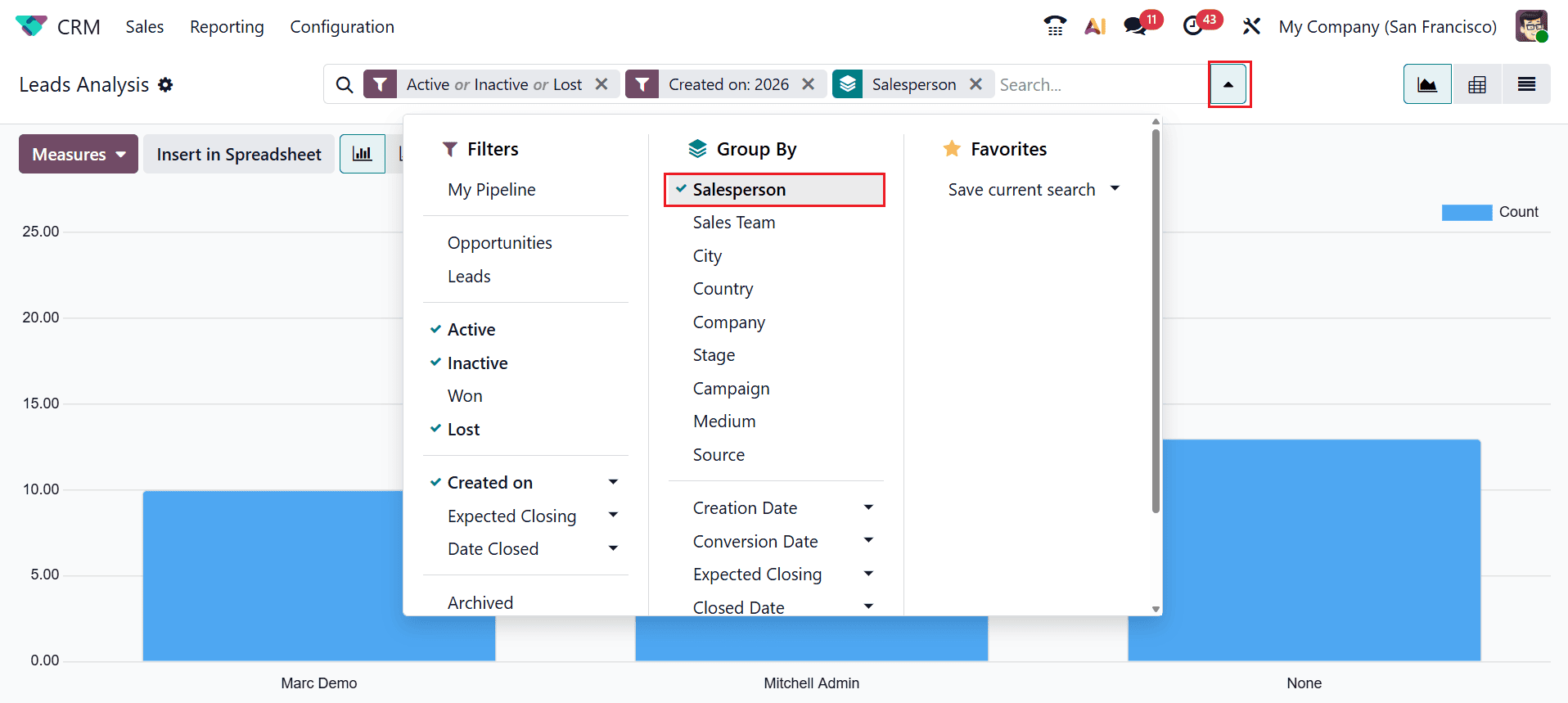
Task: Switch to list view
Action: tap(1526, 84)
